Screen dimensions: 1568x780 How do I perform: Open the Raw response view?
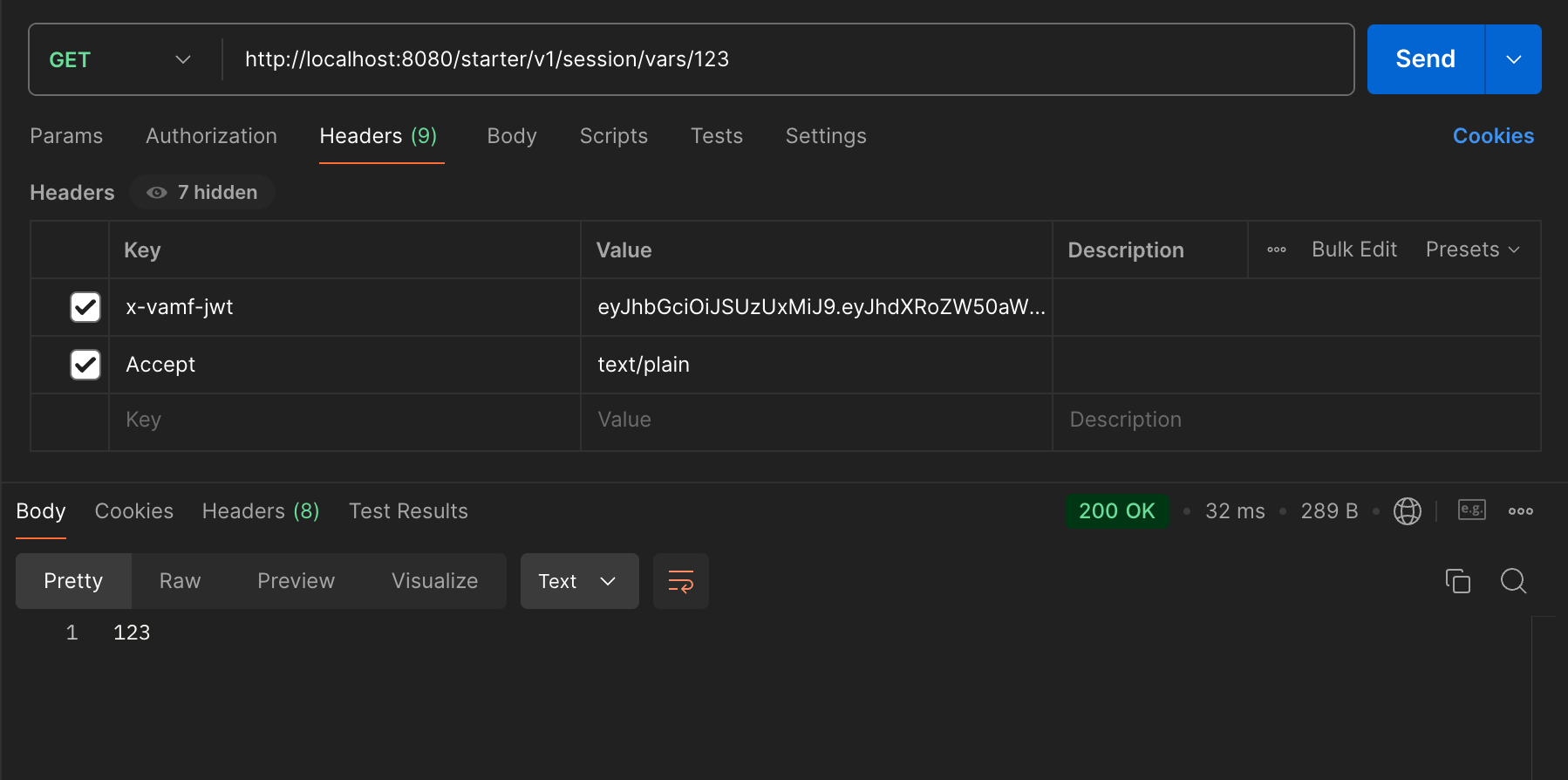(x=180, y=581)
